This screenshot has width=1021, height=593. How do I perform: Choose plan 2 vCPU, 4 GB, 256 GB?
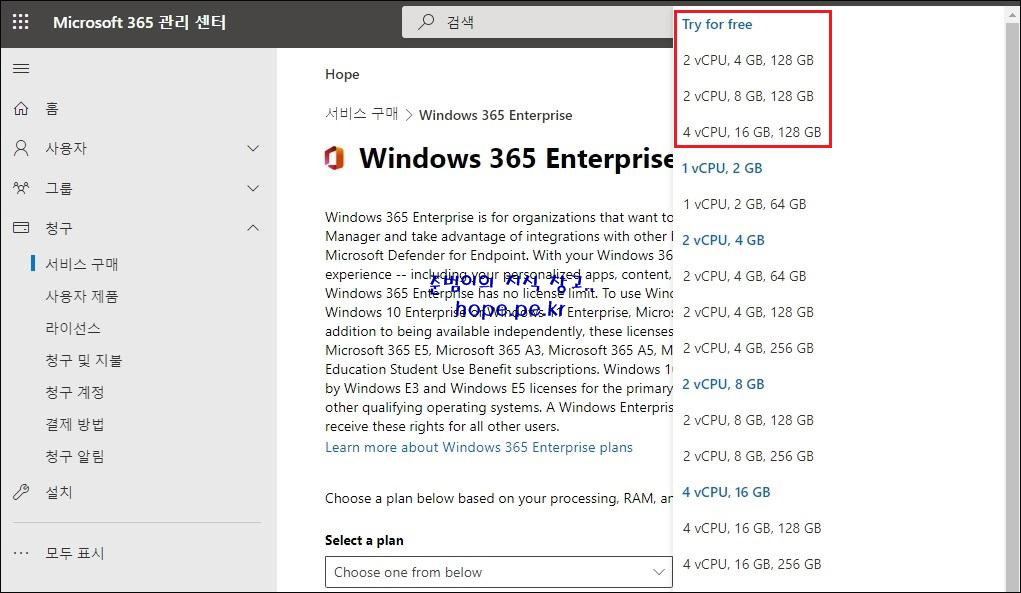coord(748,348)
